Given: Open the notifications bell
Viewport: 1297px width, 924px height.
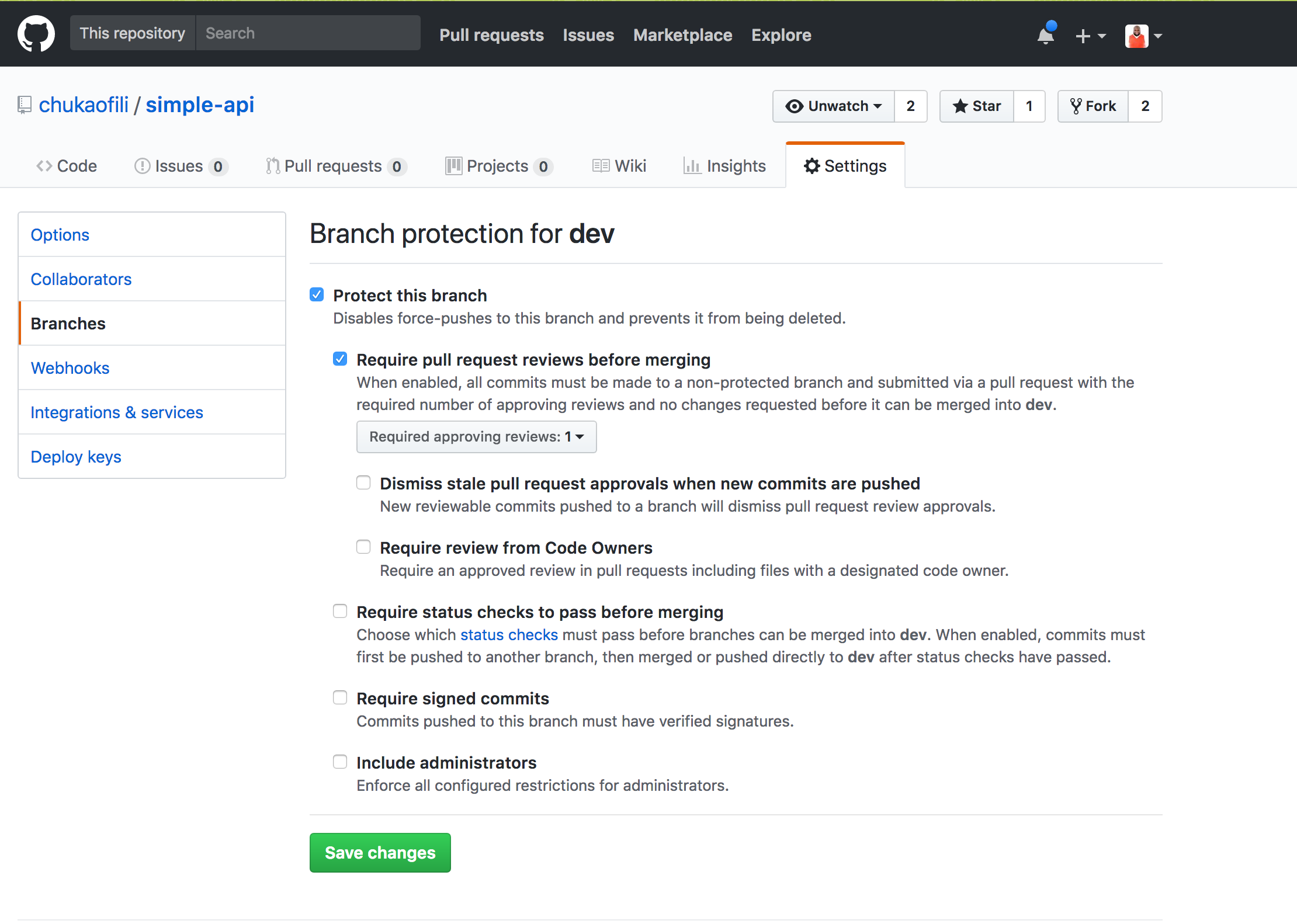Looking at the screenshot, I should (x=1045, y=35).
